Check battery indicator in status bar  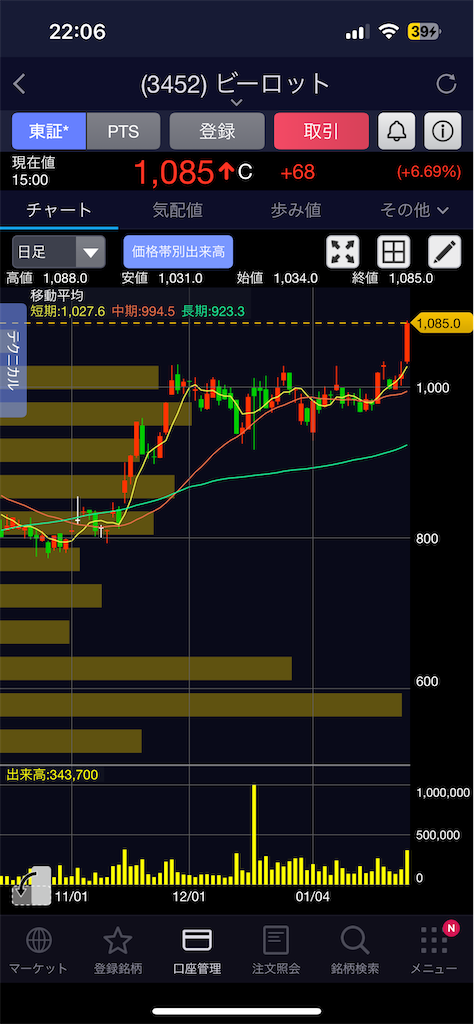pyautogui.click(x=424, y=31)
